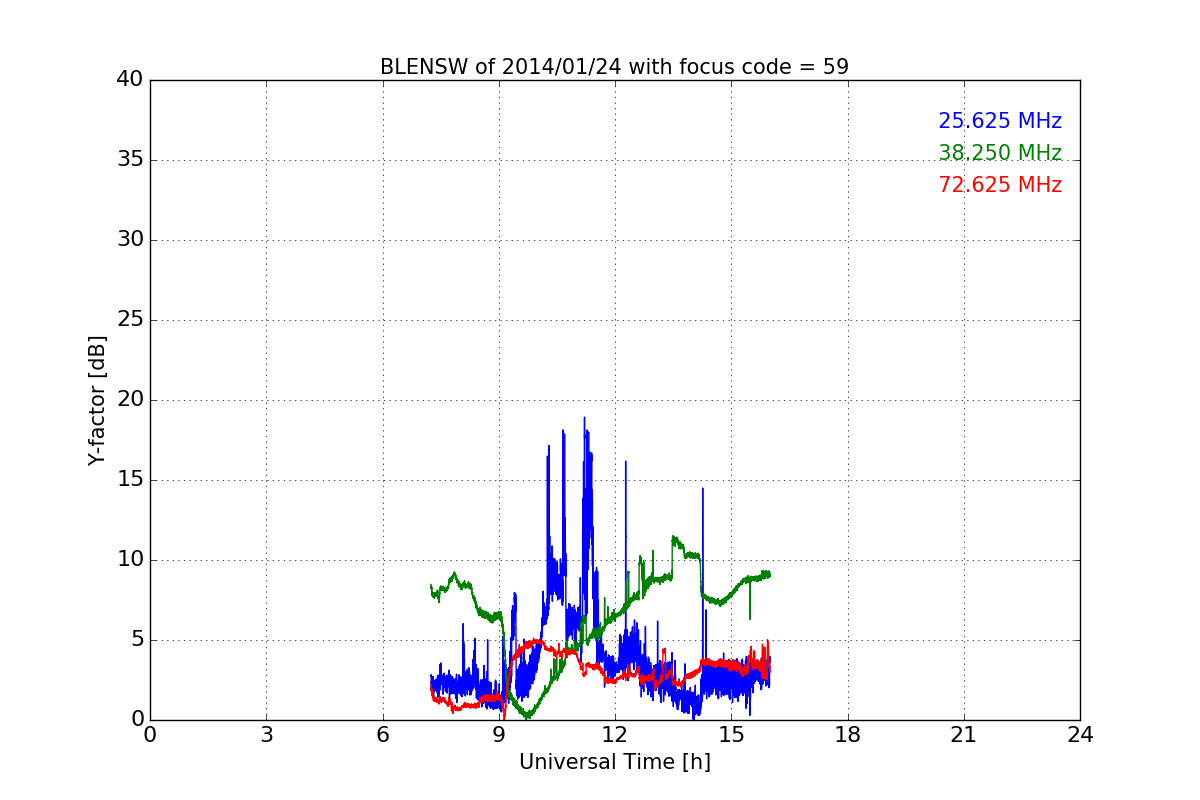Click the y-axis tick label '30'
The height and width of the screenshot is (800, 1200).
pos(130,240)
